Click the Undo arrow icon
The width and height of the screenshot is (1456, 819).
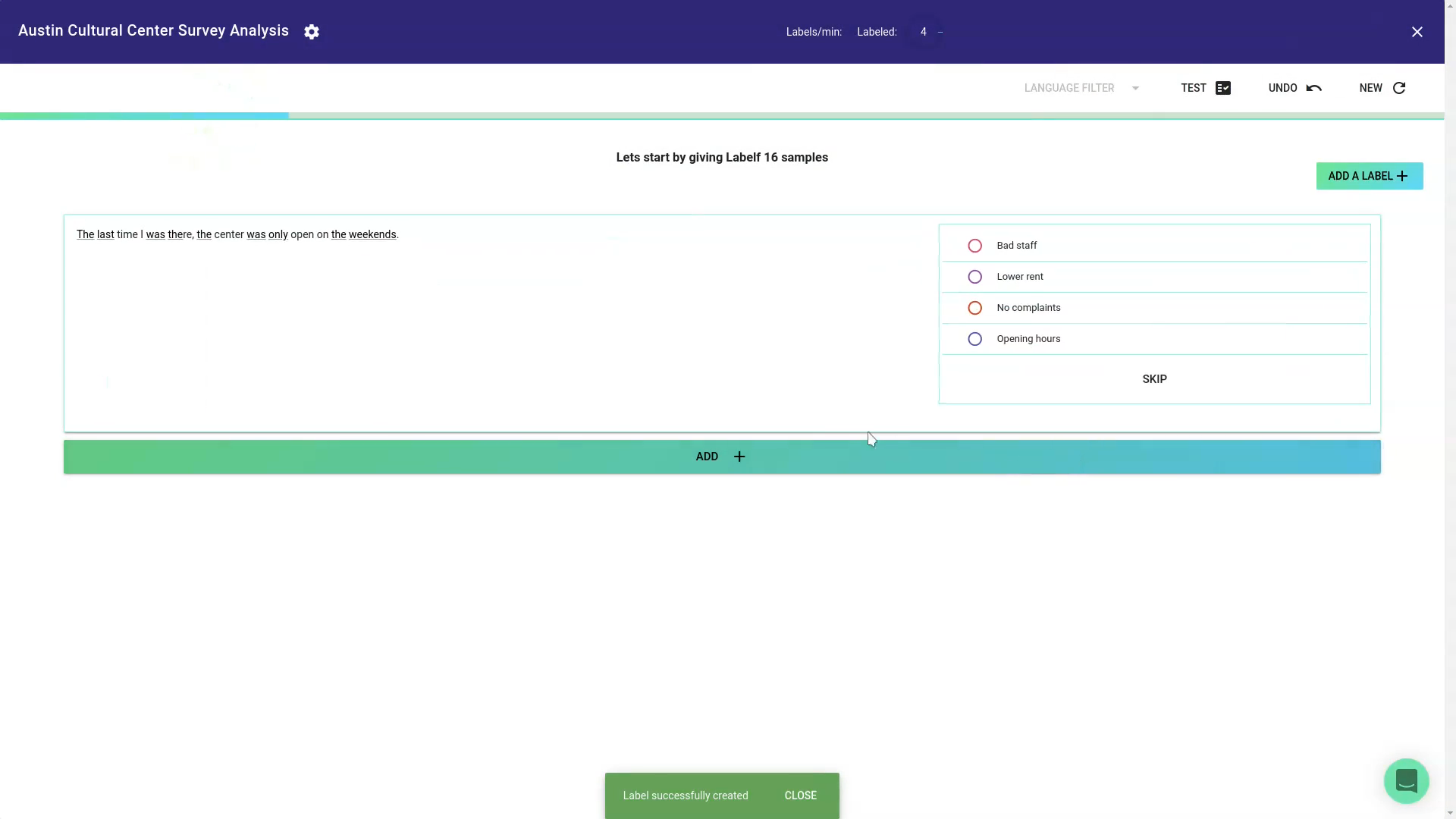[1313, 88]
